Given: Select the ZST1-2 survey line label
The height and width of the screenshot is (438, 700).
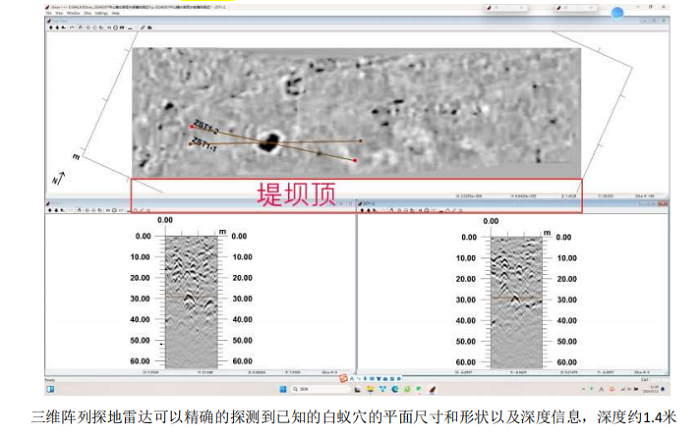Looking at the screenshot, I should pyautogui.click(x=204, y=130).
